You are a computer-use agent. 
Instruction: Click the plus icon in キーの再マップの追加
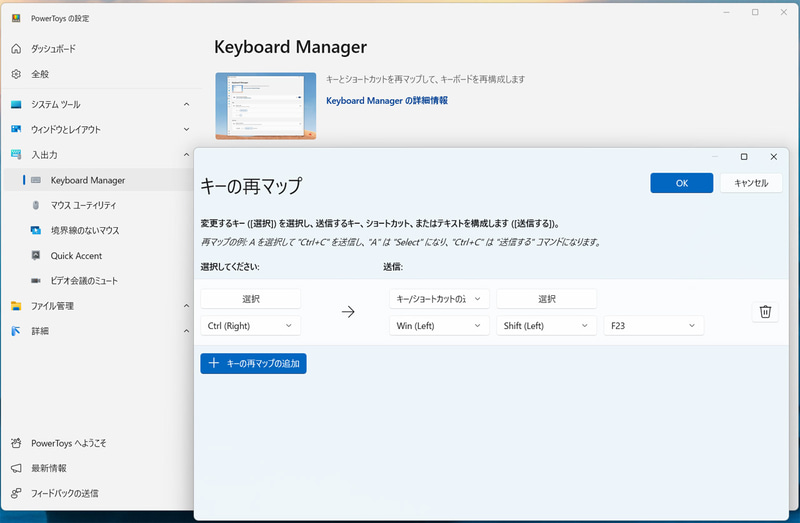pos(214,363)
